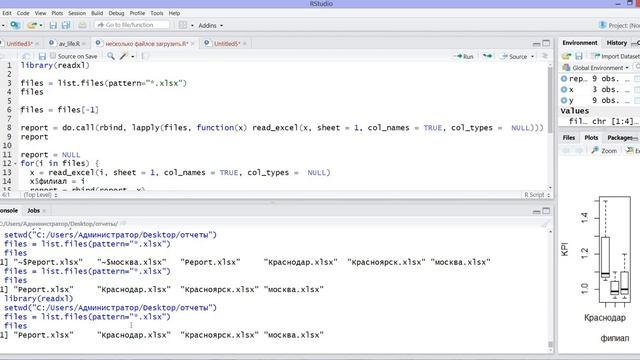The width and height of the screenshot is (640, 360).
Task: Maximize the console pane
Action: coord(546,211)
